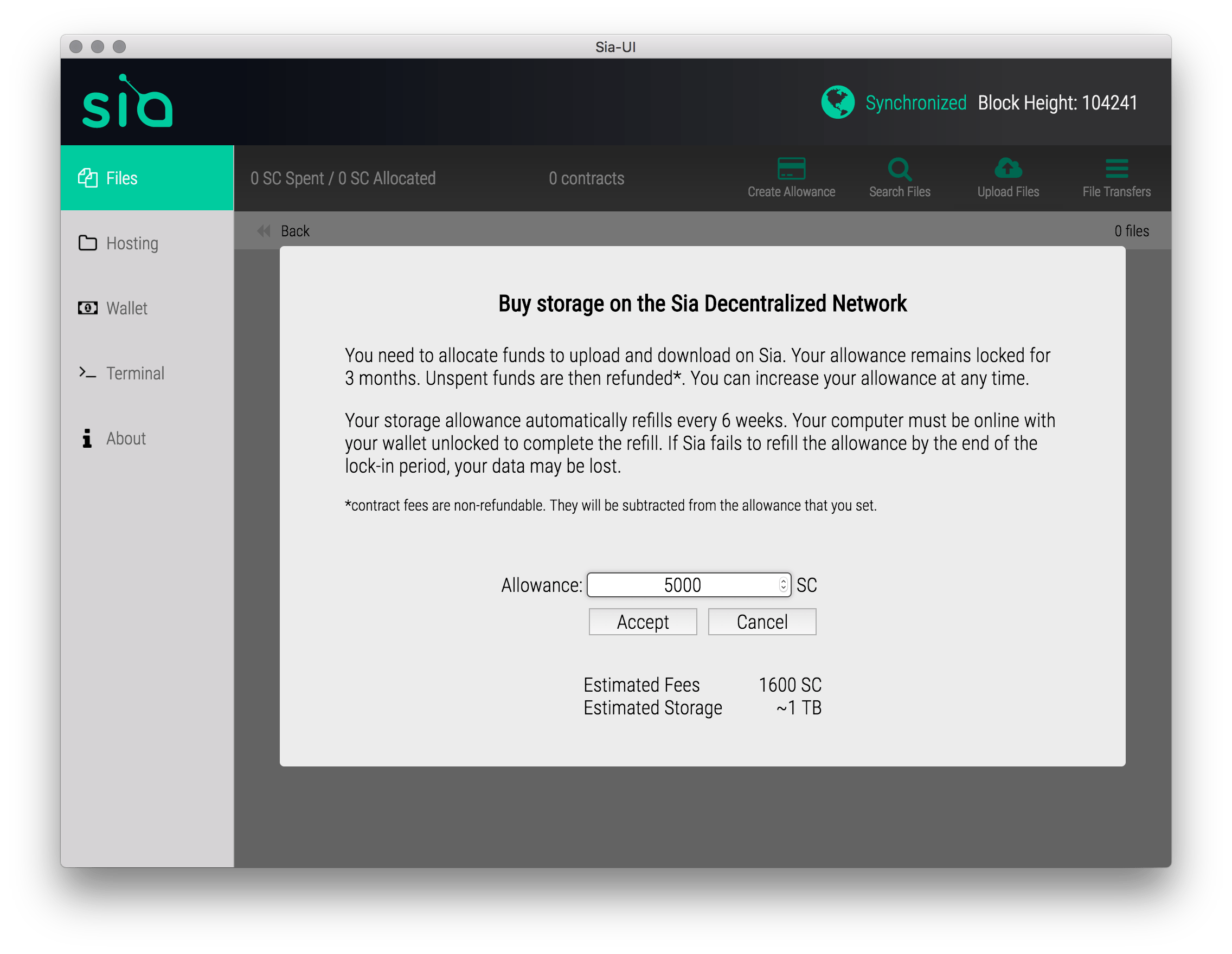Click the Synchronized status text

click(915, 102)
